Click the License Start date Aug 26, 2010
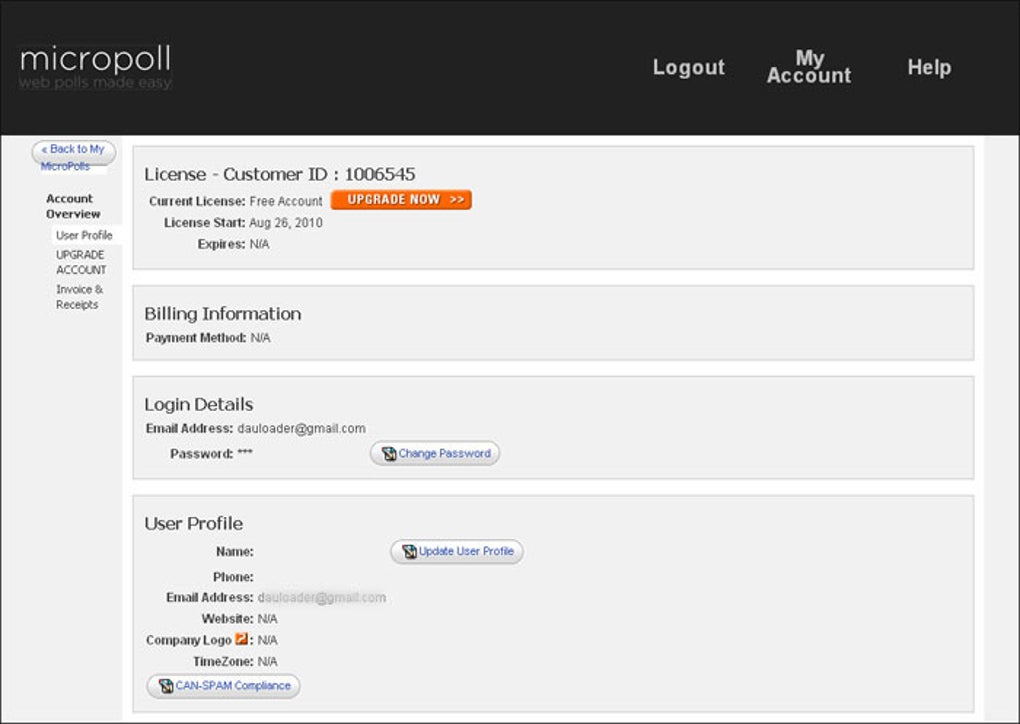 click(x=286, y=222)
